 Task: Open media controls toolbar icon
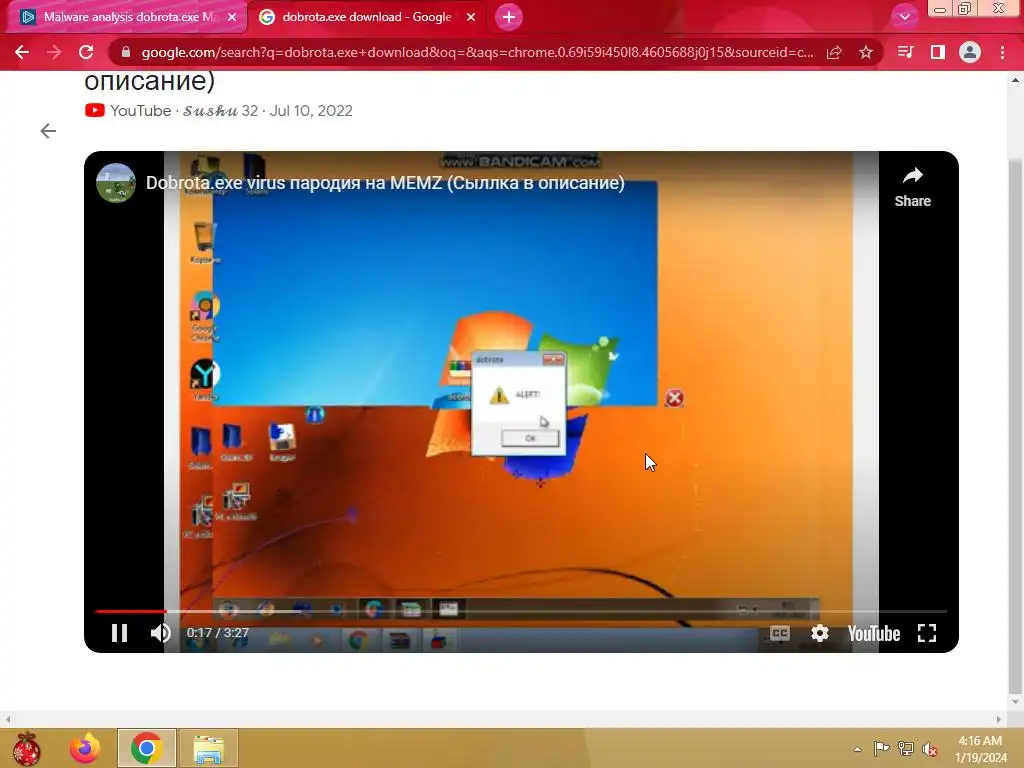tap(905, 52)
